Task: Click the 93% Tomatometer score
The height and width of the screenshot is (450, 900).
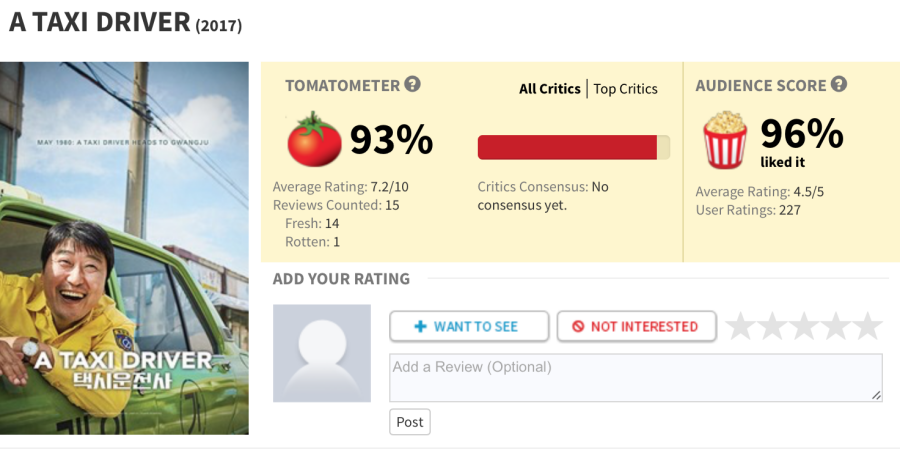Action: click(x=391, y=139)
